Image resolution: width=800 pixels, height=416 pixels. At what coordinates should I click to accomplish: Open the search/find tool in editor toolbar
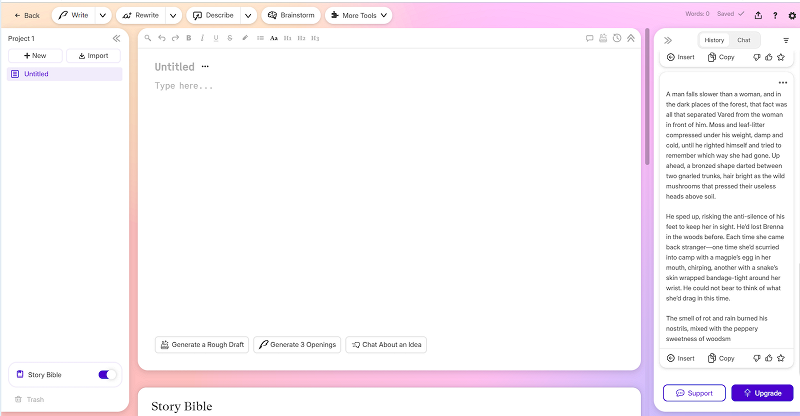pyautogui.click(x=148, y=38)
